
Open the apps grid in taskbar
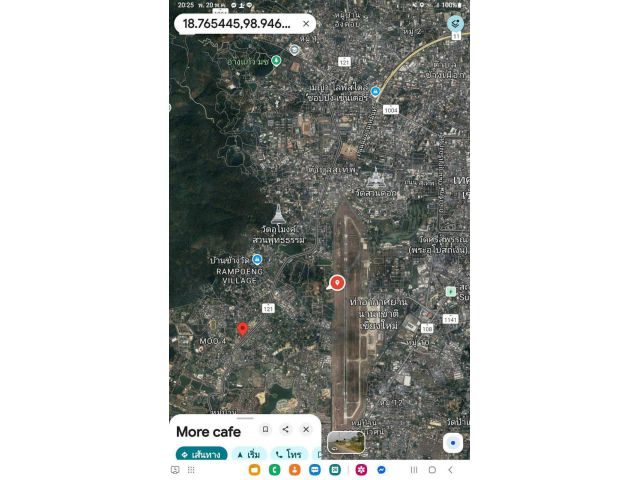coord(191,470)
